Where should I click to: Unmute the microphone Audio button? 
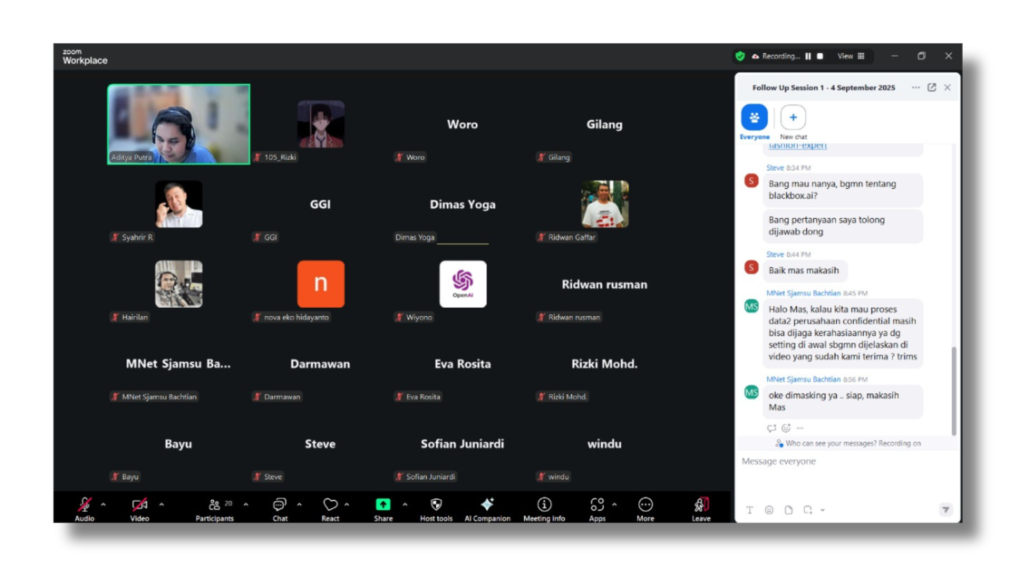(x=85, y=505)
